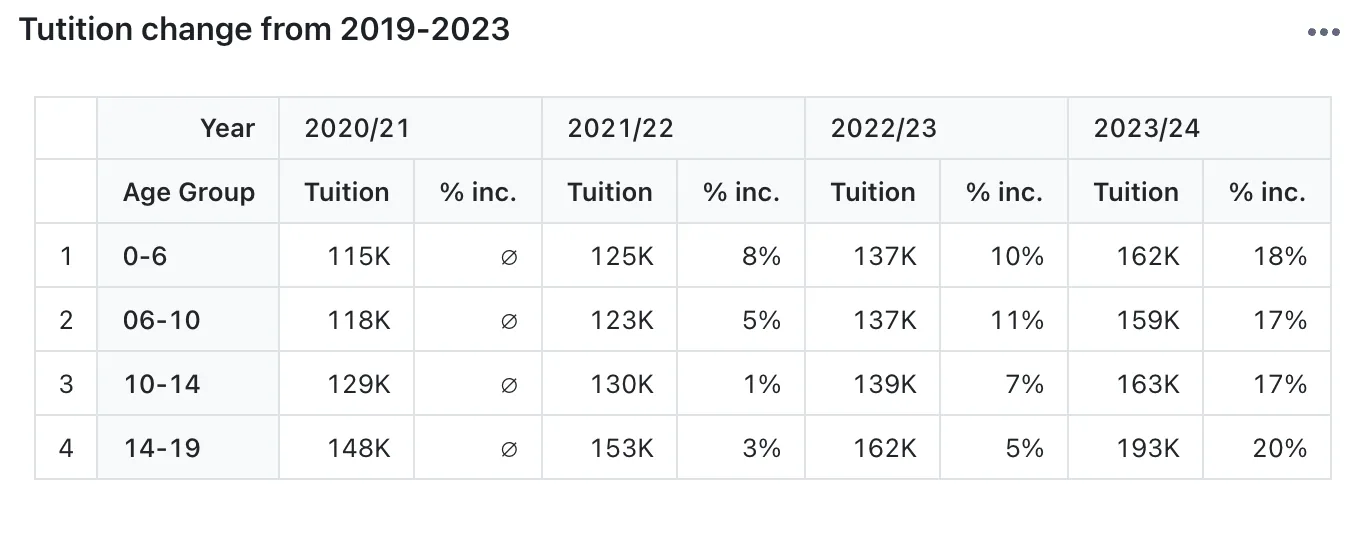Select row number 2

click(66, 319)
